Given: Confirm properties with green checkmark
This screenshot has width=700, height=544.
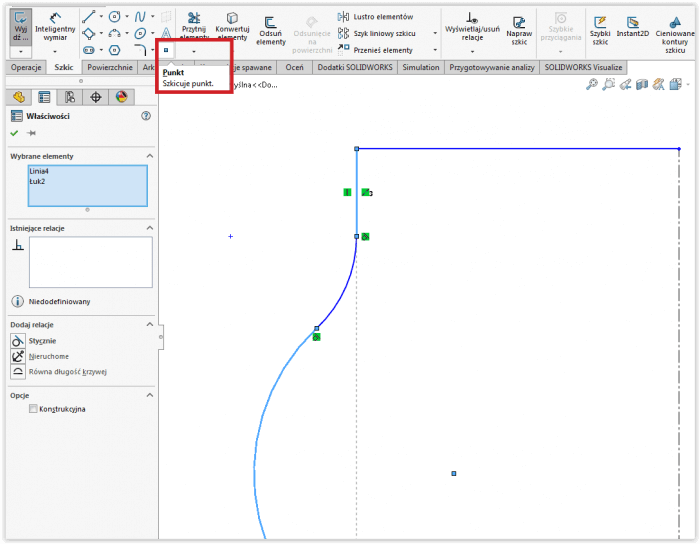Looking at the screenshot, I should [x=14, y=133].
